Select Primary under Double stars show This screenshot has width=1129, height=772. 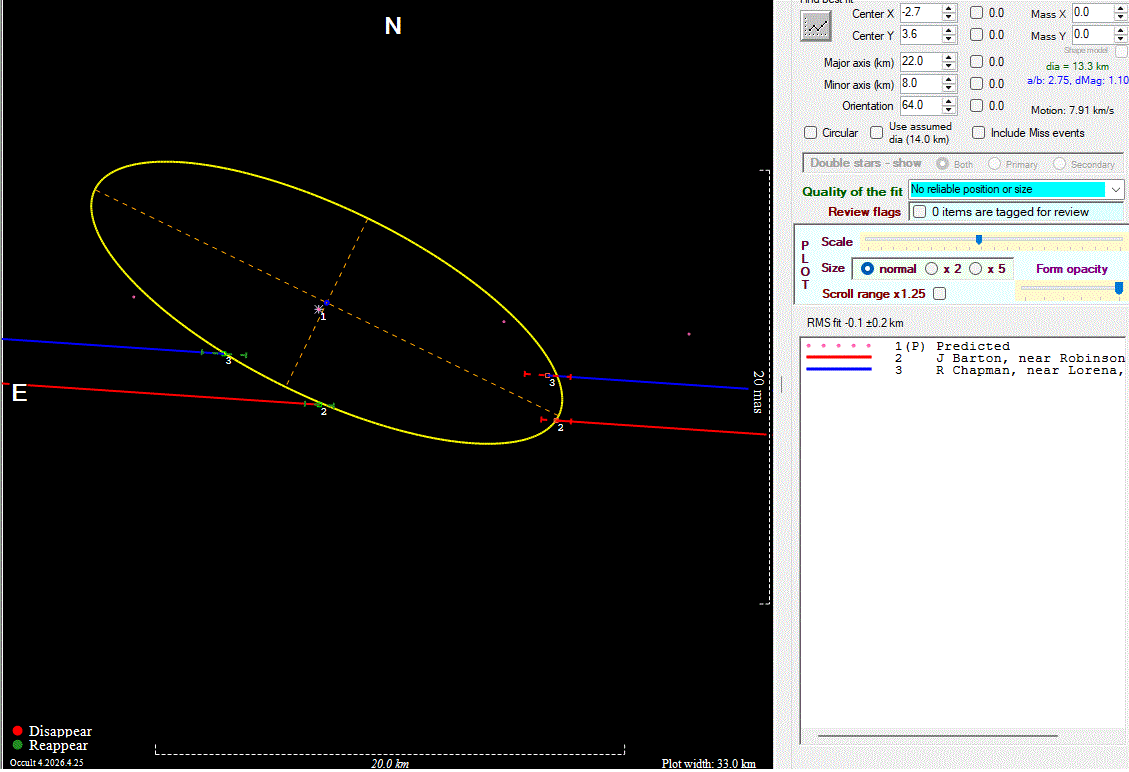coord(995,164)
